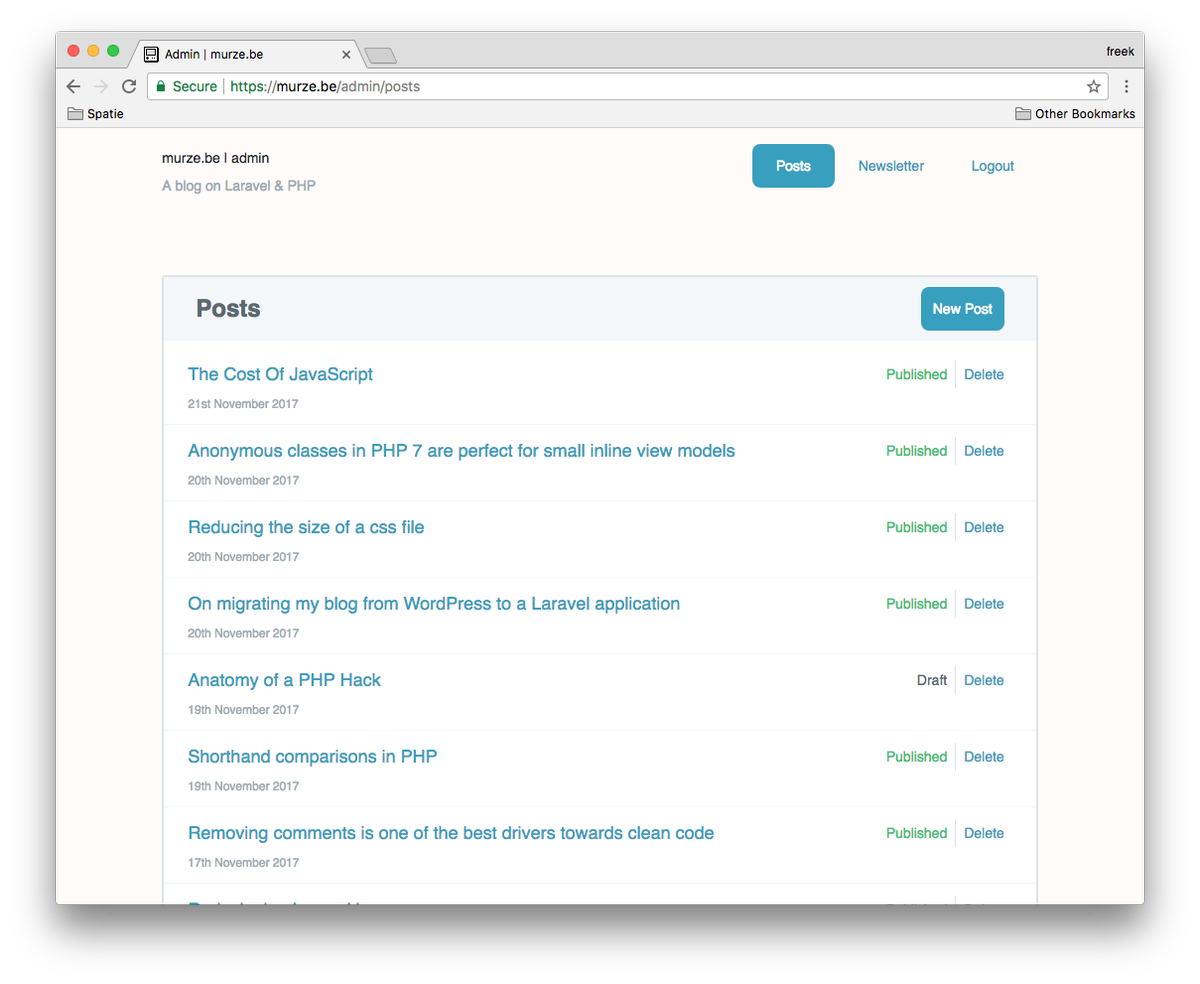Viewport: 1200px width, 984px height.
Task: Click the A blog on Laravel & PHP tagline
Action: pos(239,186)
